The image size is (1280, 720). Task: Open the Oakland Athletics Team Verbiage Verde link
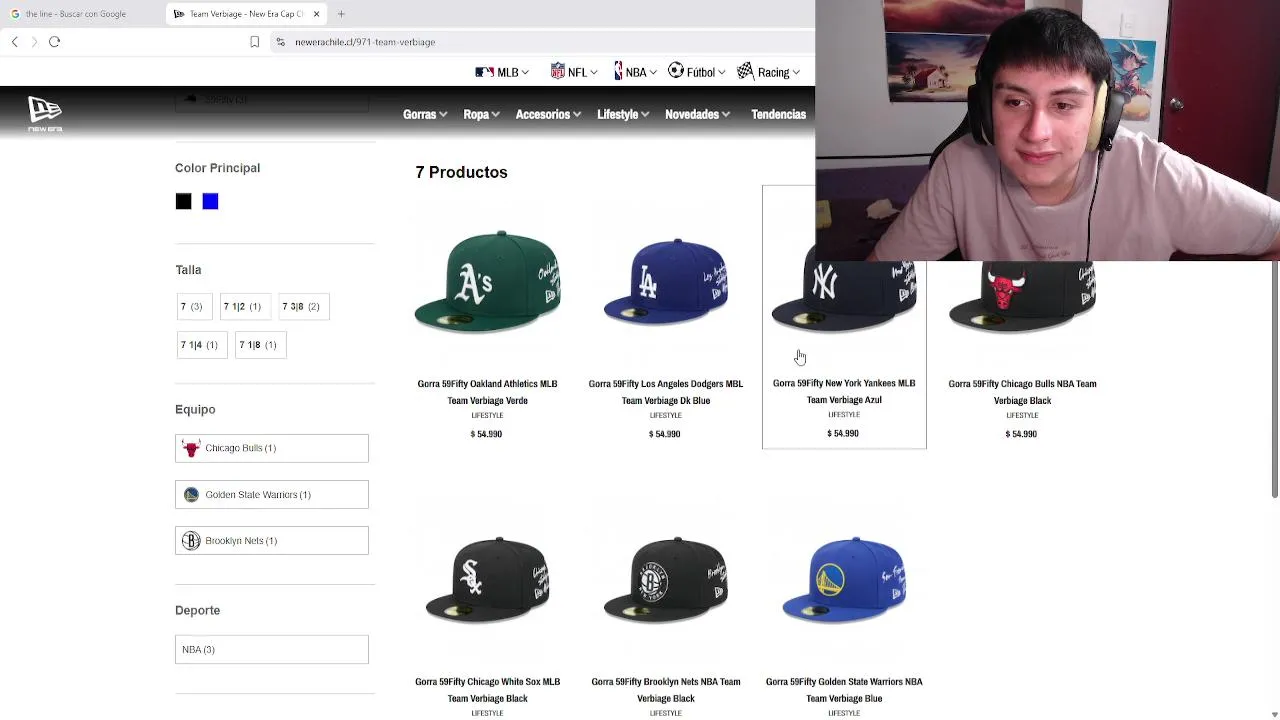click(x=487, y=392)
